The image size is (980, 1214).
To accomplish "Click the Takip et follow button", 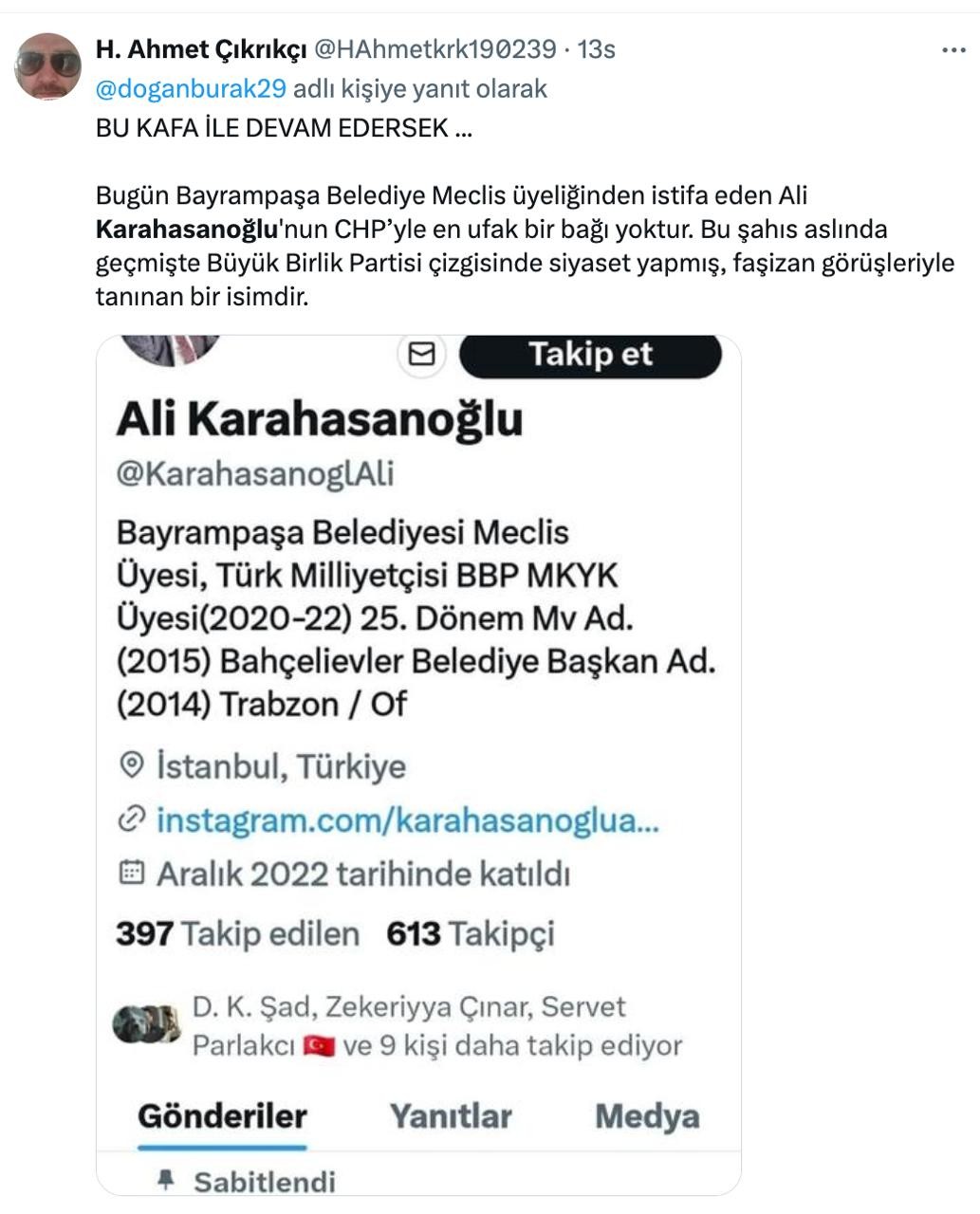I will click(590, 355).
